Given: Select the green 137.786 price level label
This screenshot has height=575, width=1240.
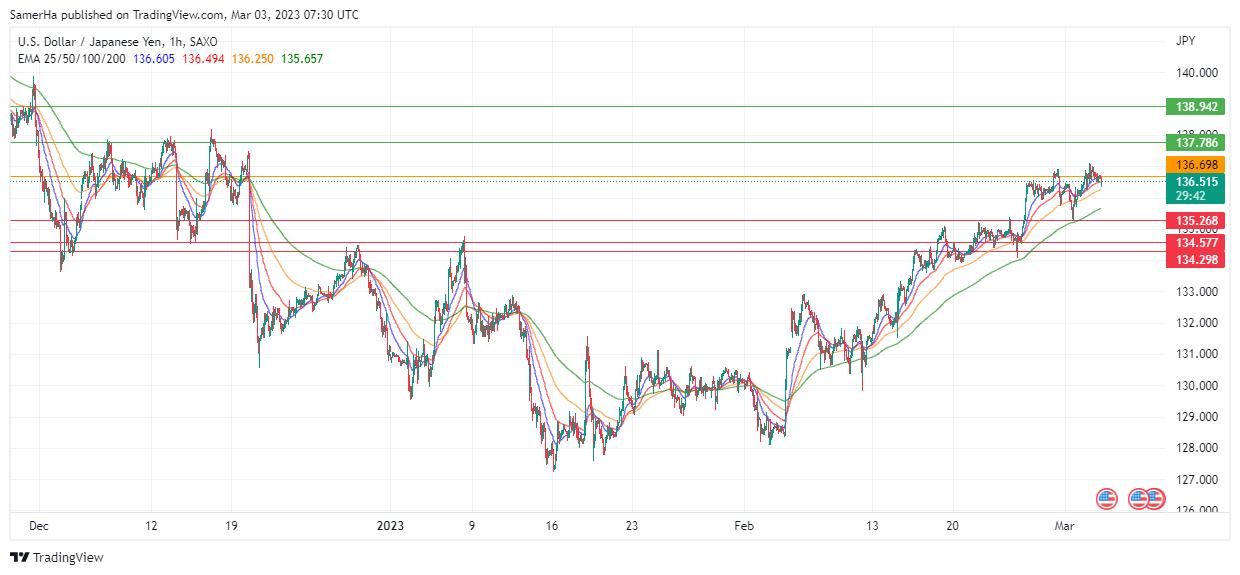Looking at the screenshot, I should (x=1196, y=143).
